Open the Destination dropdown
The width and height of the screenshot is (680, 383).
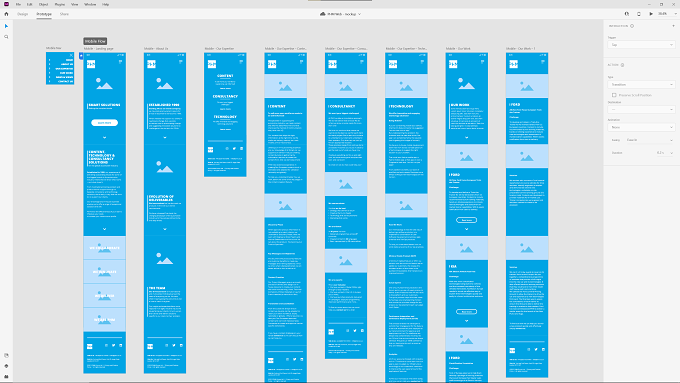[x=641, y=109]
